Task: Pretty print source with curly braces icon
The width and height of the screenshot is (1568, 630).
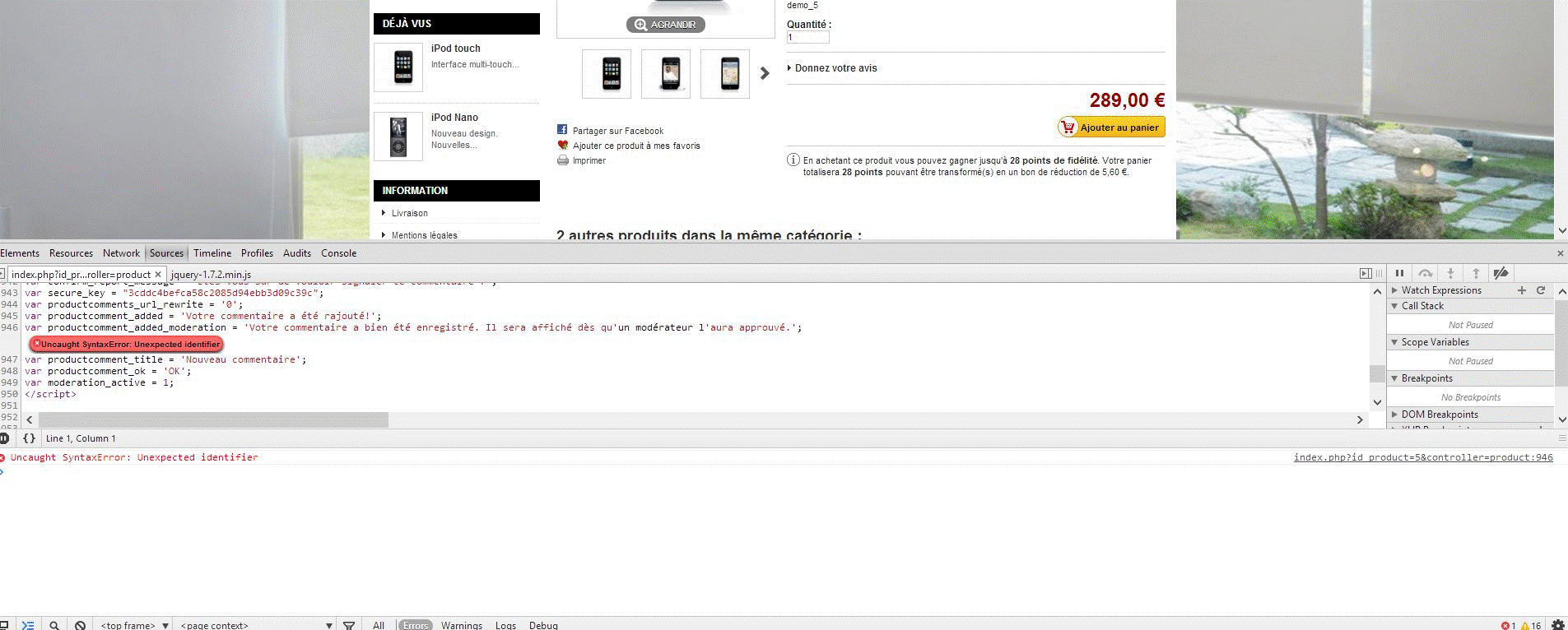Action: [30, 438]
